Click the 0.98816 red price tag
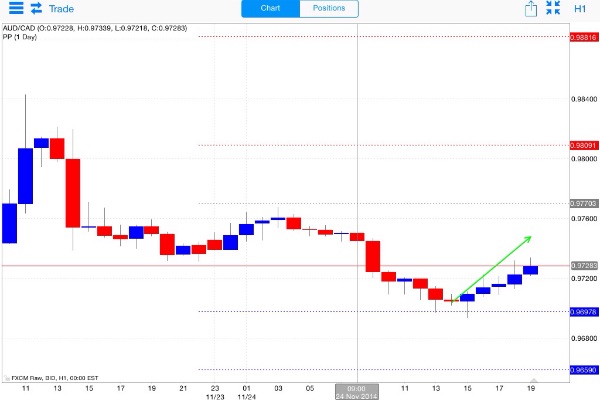600x400 pixels. (x=583, y=37)
